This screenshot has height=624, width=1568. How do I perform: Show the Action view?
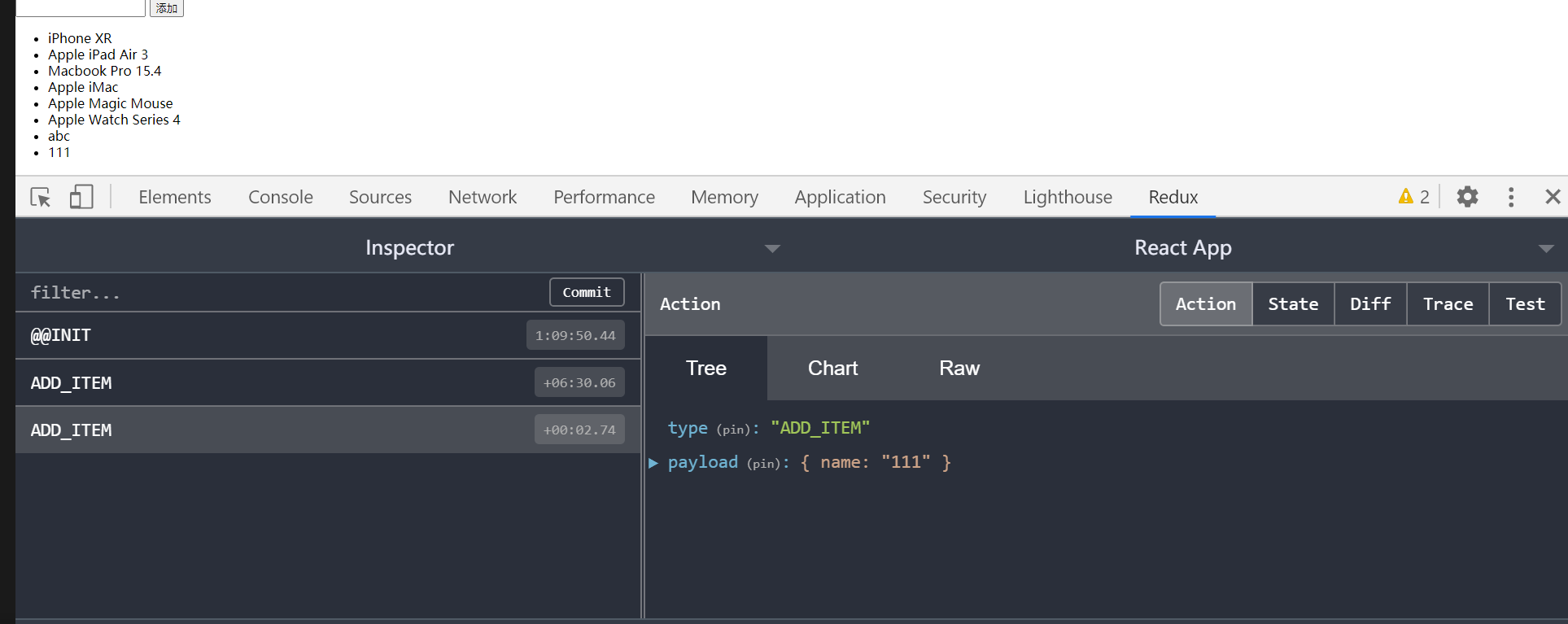(x=1206, y=304)
